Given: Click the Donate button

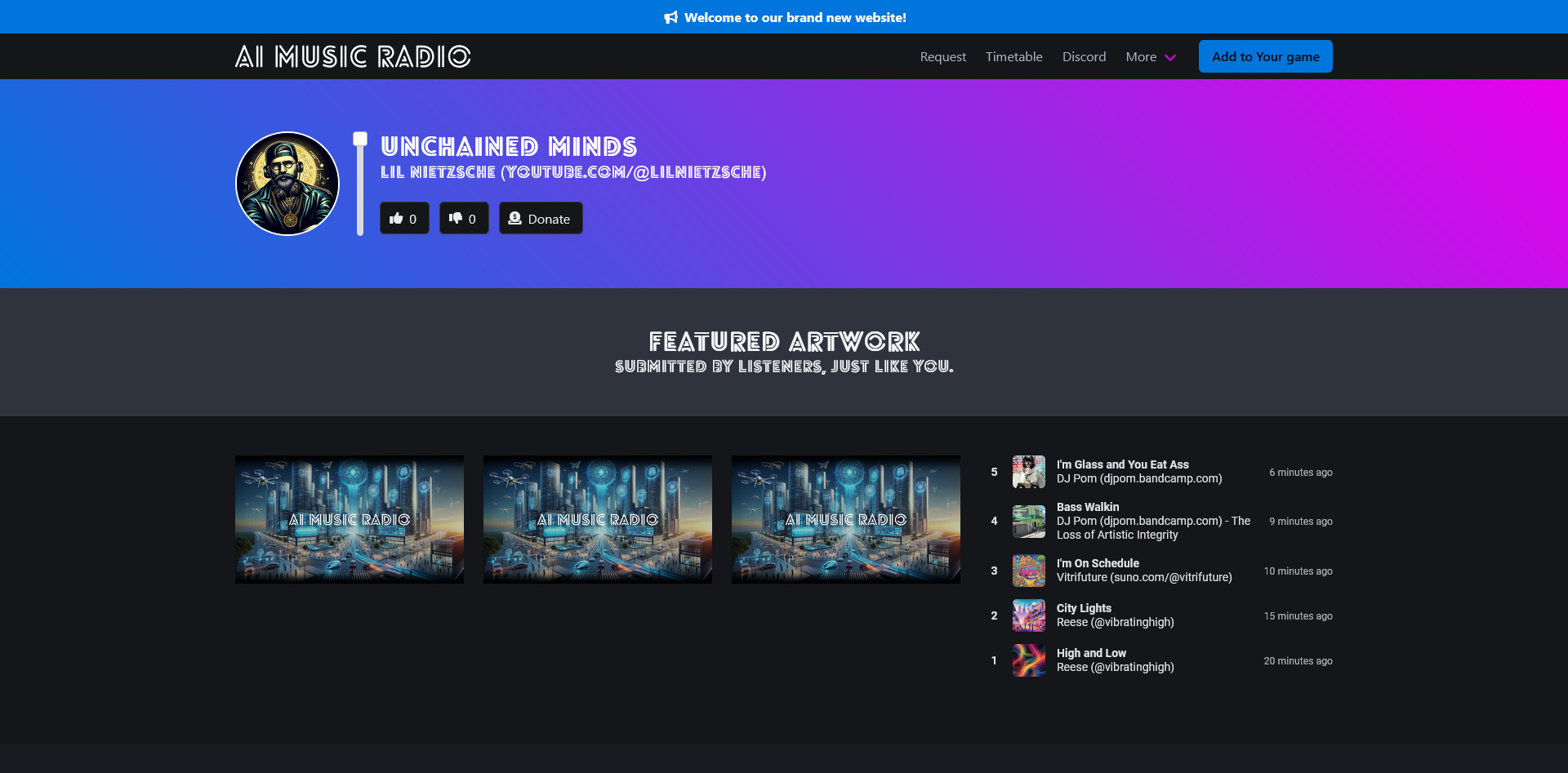Looking at the screenshot, I should click(541, 218).
